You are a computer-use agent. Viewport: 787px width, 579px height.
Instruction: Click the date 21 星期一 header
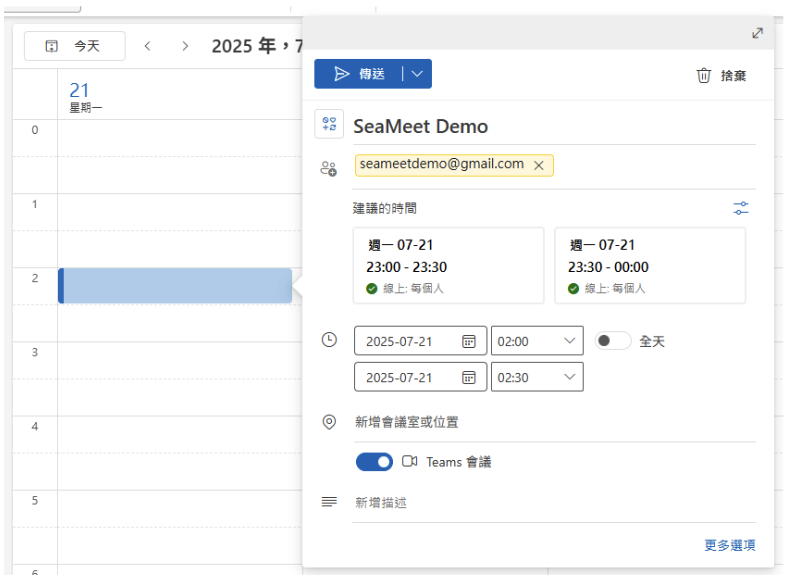85,97
